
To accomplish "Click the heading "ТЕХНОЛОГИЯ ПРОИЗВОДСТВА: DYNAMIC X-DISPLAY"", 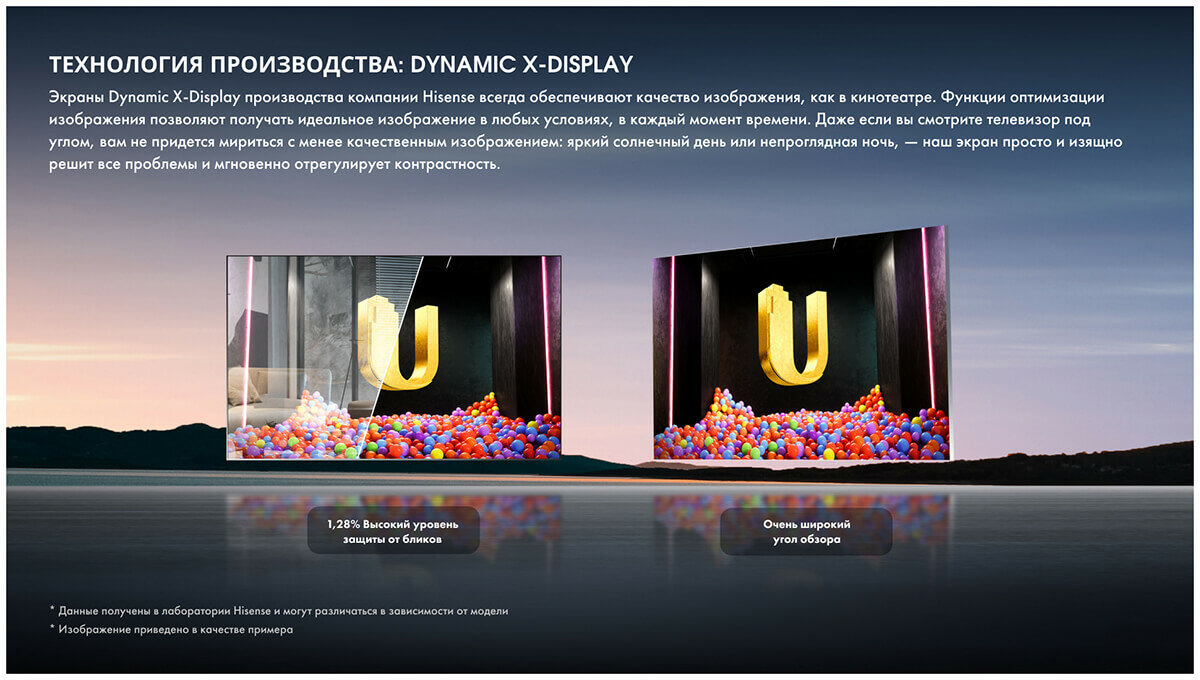I will coord(341,64).
